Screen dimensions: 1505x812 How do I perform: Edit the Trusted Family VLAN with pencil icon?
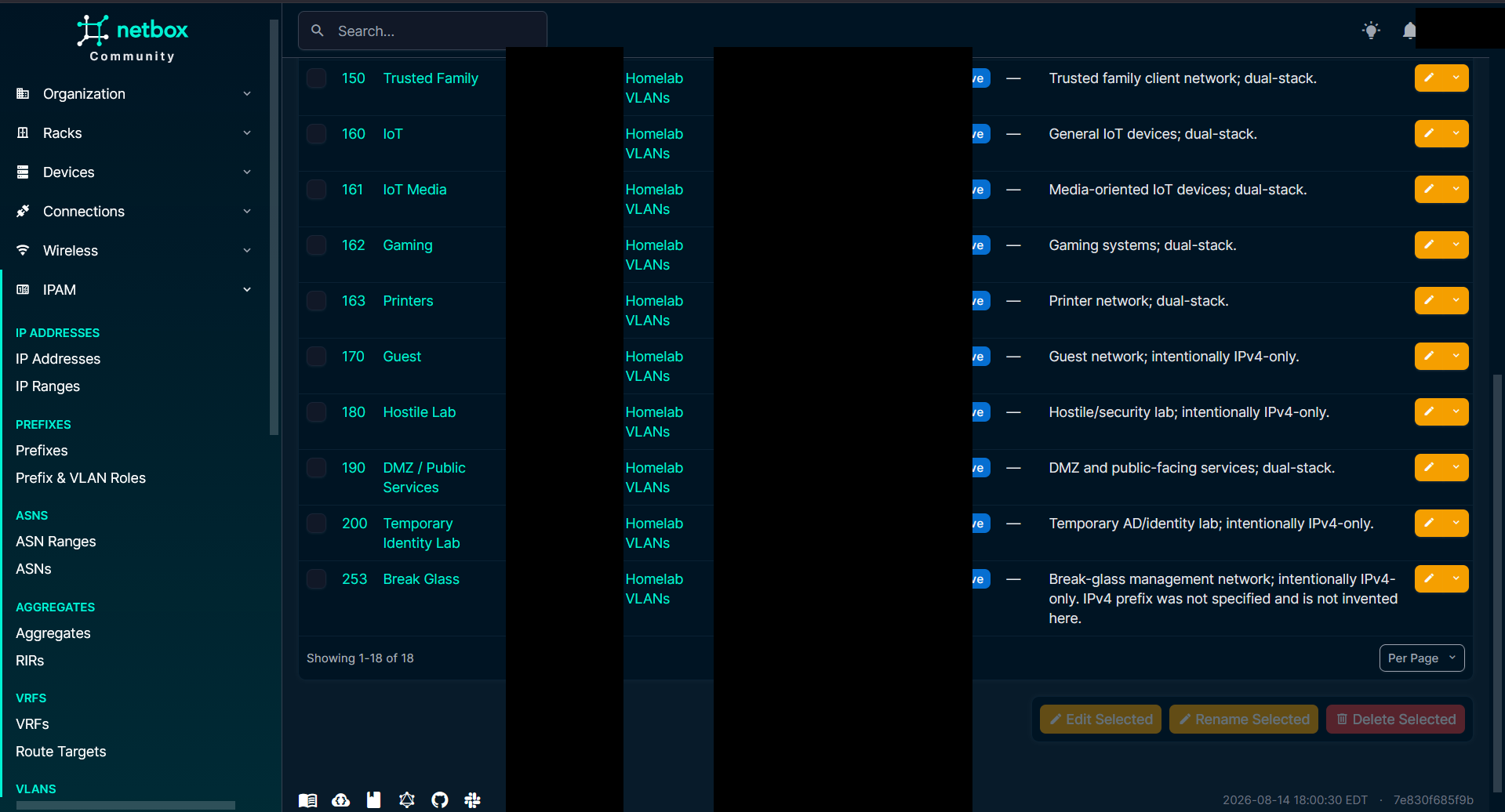click(x=1429, y=78)
